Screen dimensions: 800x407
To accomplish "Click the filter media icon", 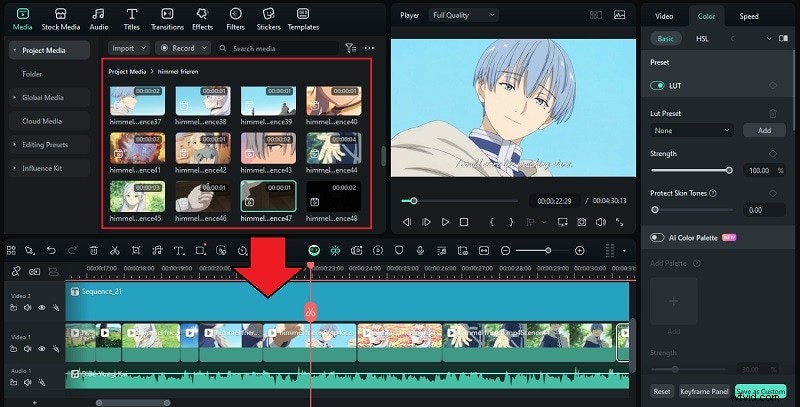I will [351, 48].
